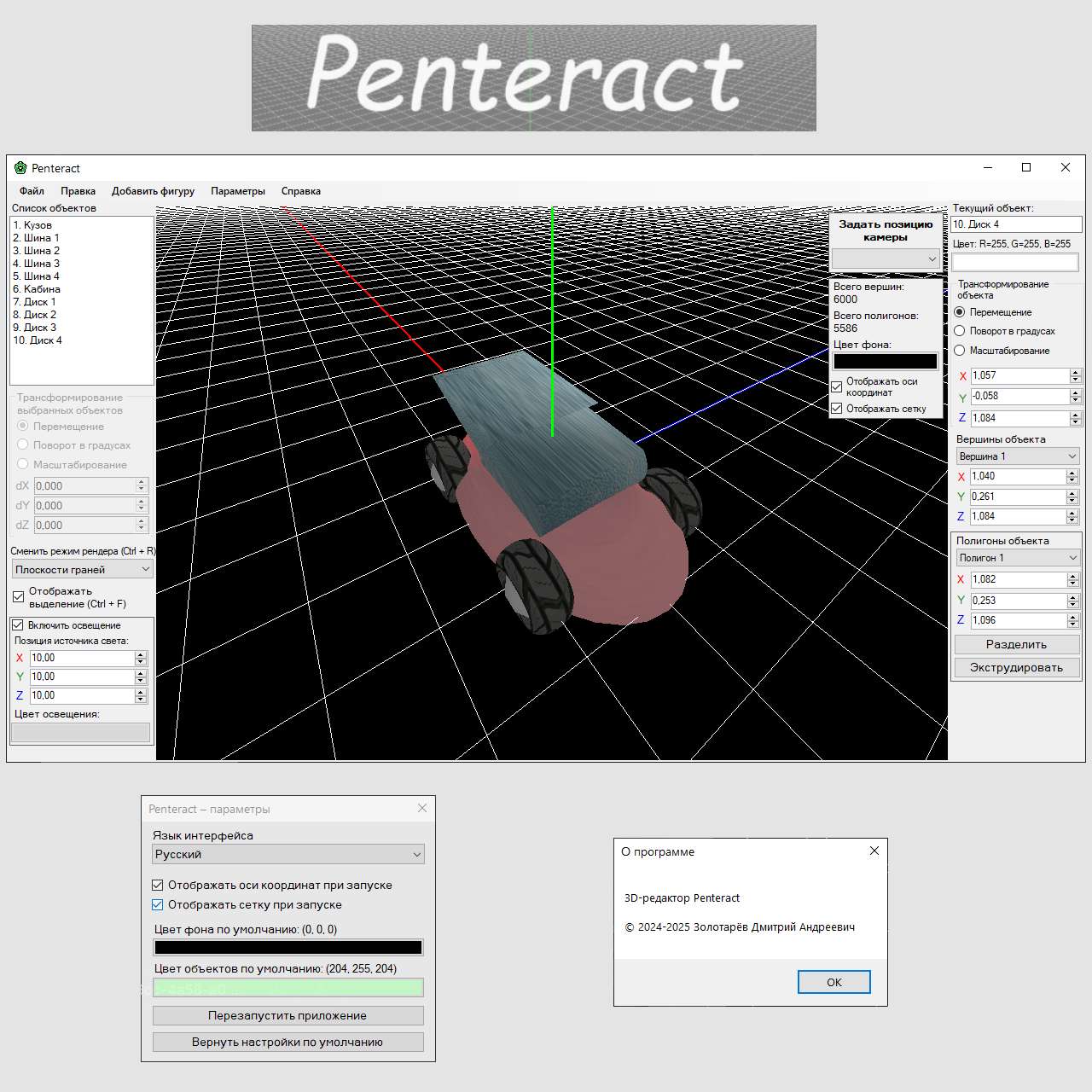The height and width of the screenshot is (1092, 1092).
Task: Open the Файл menu
Action: tap(32, 191)
